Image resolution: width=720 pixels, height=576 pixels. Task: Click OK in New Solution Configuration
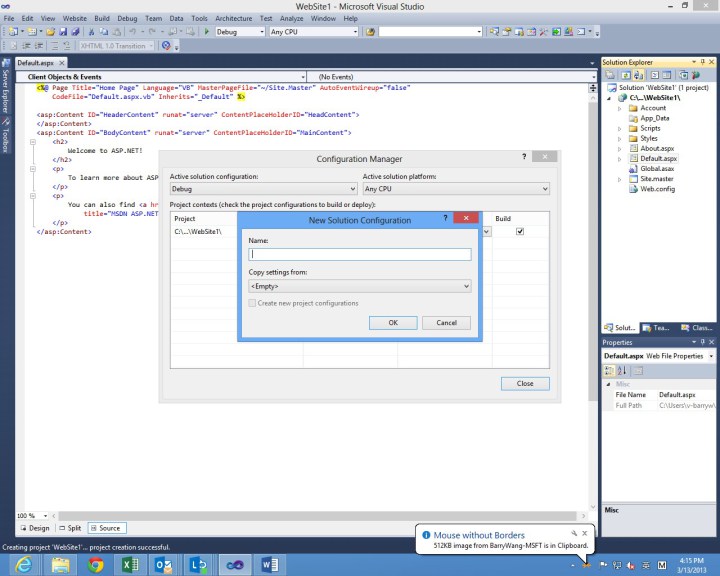point(393,322)
